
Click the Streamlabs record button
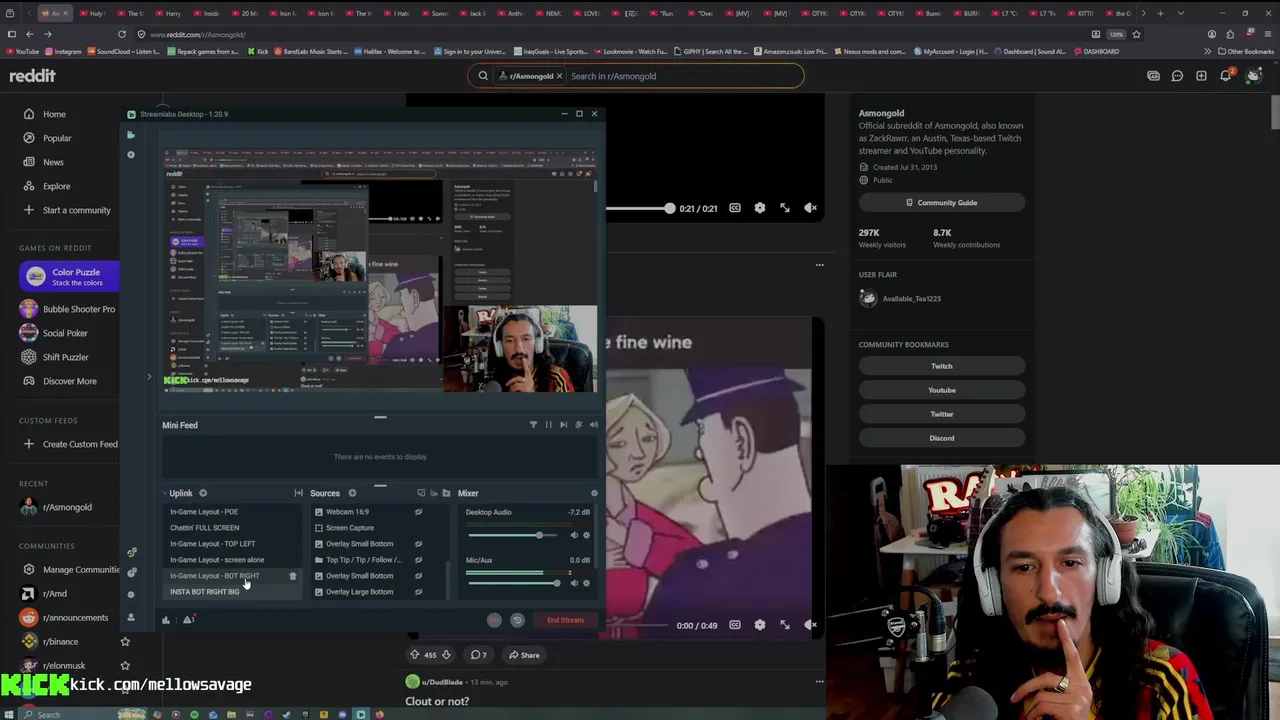(x=494, y=620)
